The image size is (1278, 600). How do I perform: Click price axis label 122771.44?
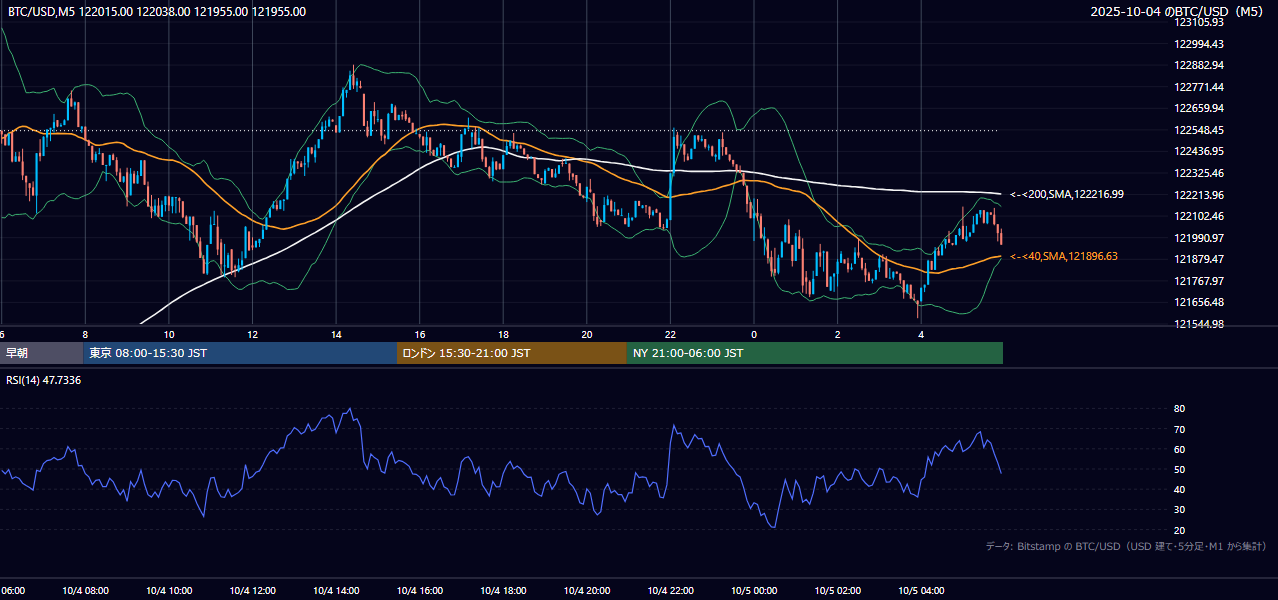tap(1199, 87)
